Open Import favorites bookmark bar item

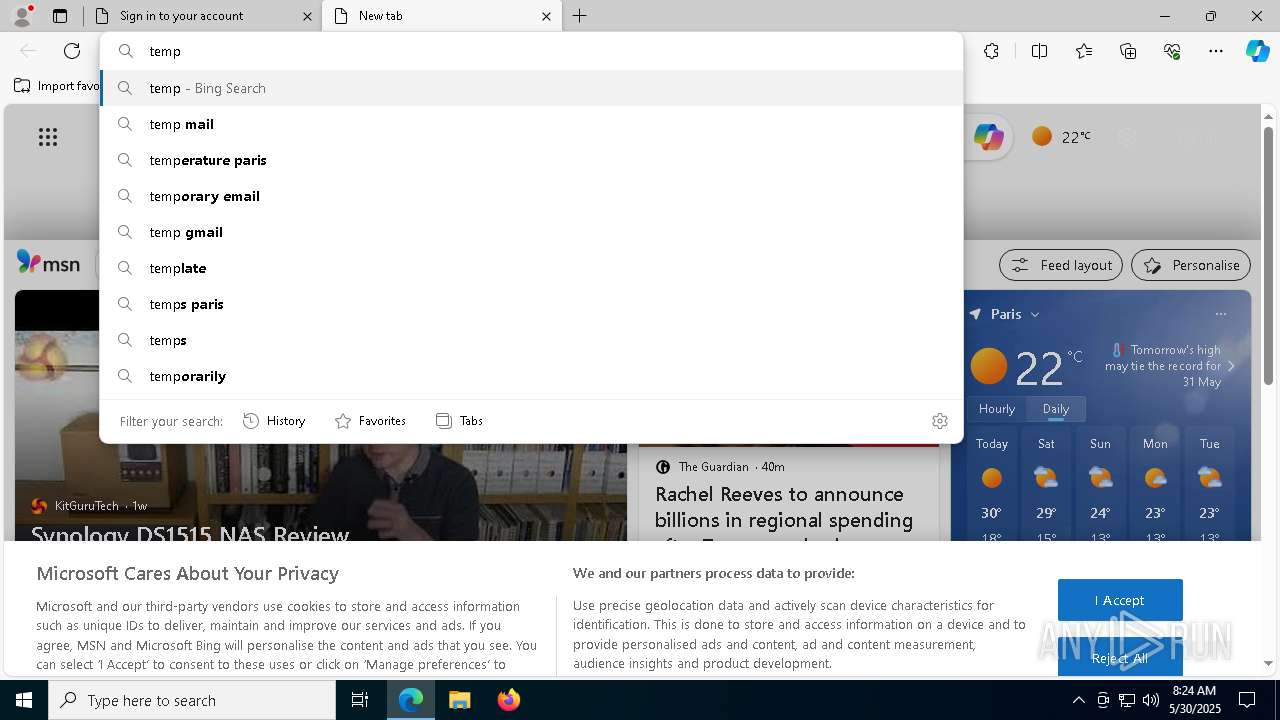click(56, 86)
